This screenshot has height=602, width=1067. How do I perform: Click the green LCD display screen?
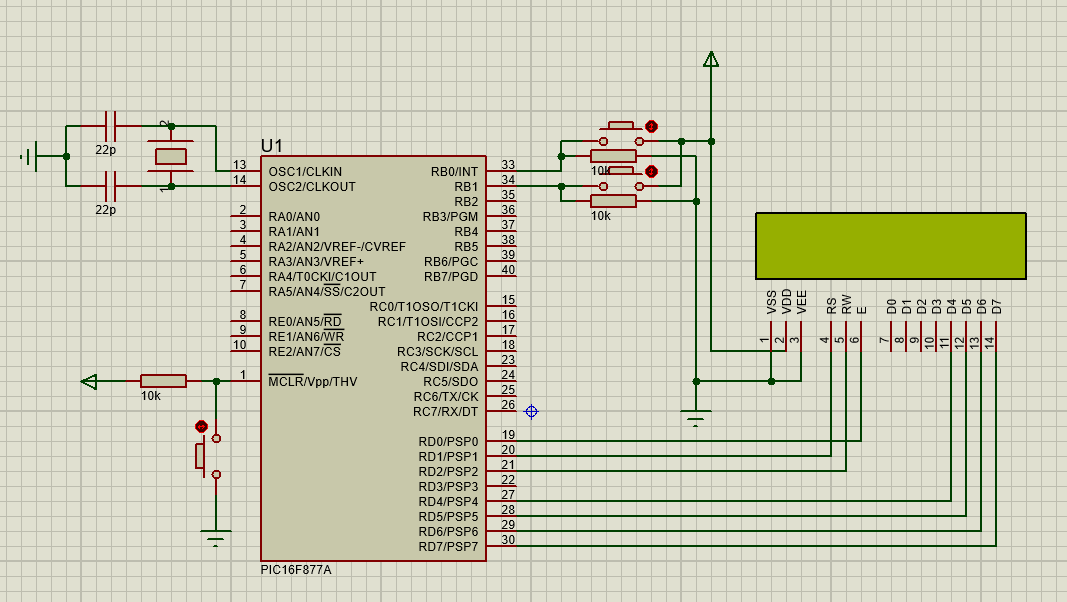pyautogui.click(x=890, y=245)
